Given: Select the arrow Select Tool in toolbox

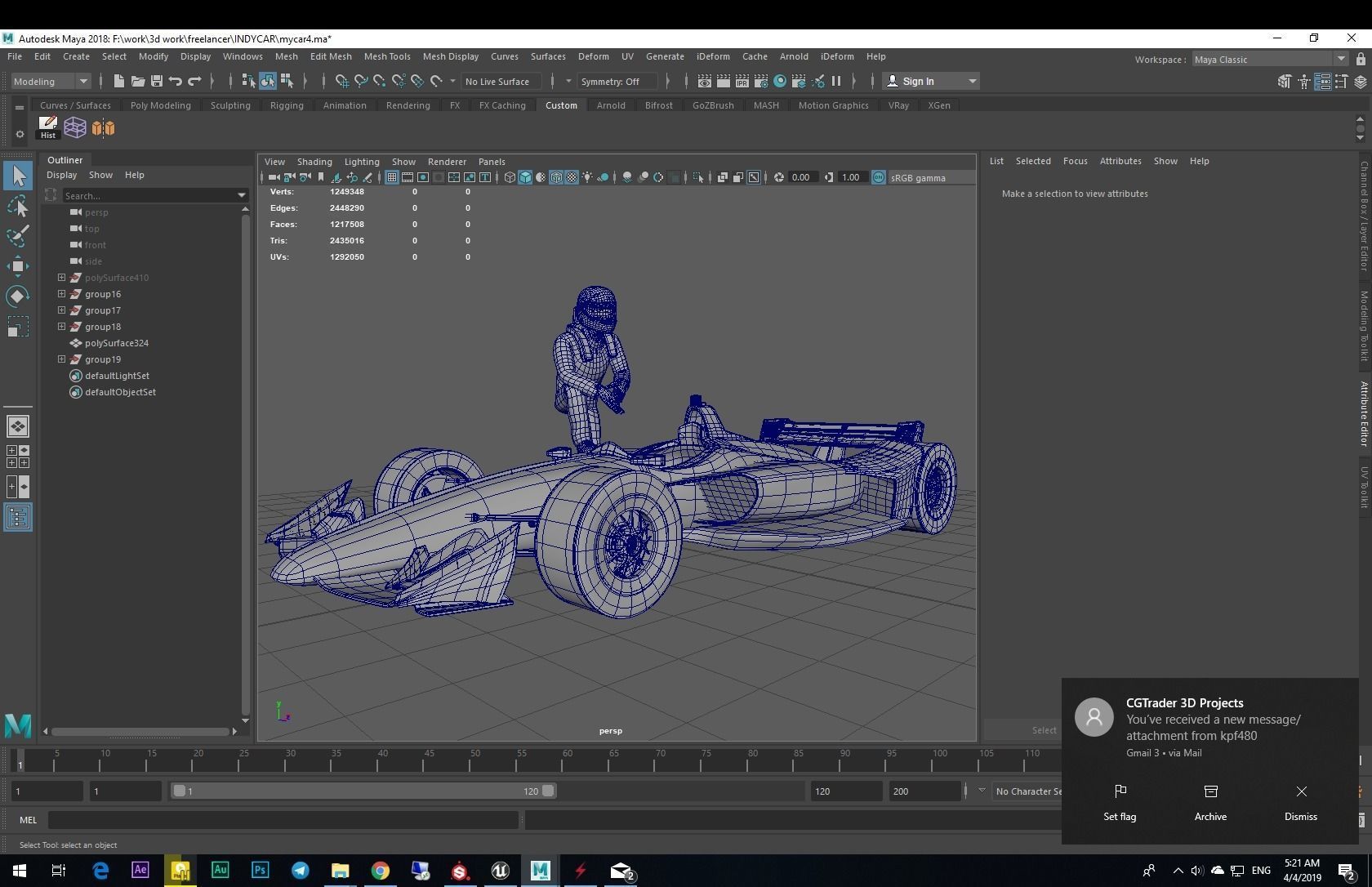Looking at the screenshot, I should (18, 176).
